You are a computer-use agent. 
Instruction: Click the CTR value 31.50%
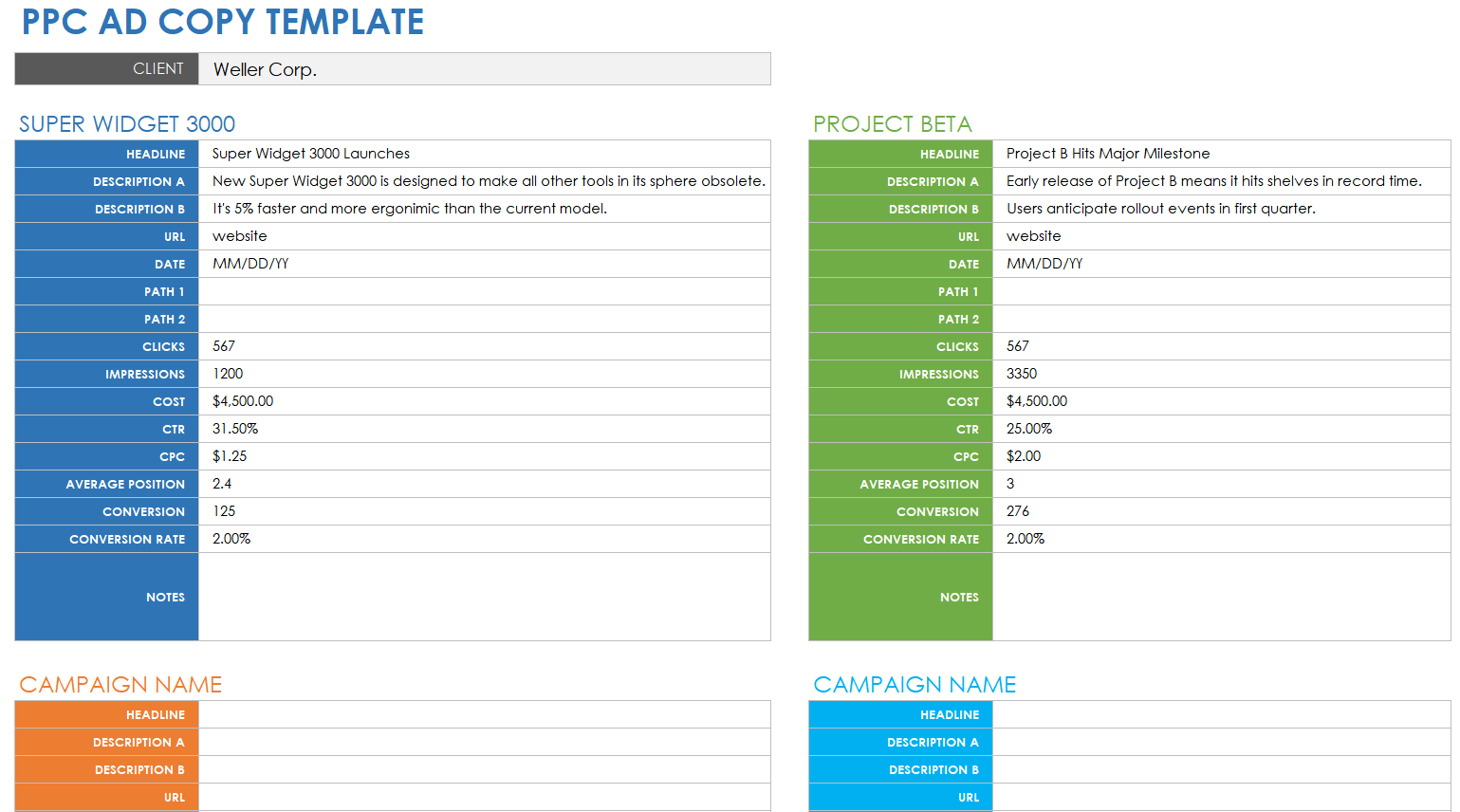484,429
